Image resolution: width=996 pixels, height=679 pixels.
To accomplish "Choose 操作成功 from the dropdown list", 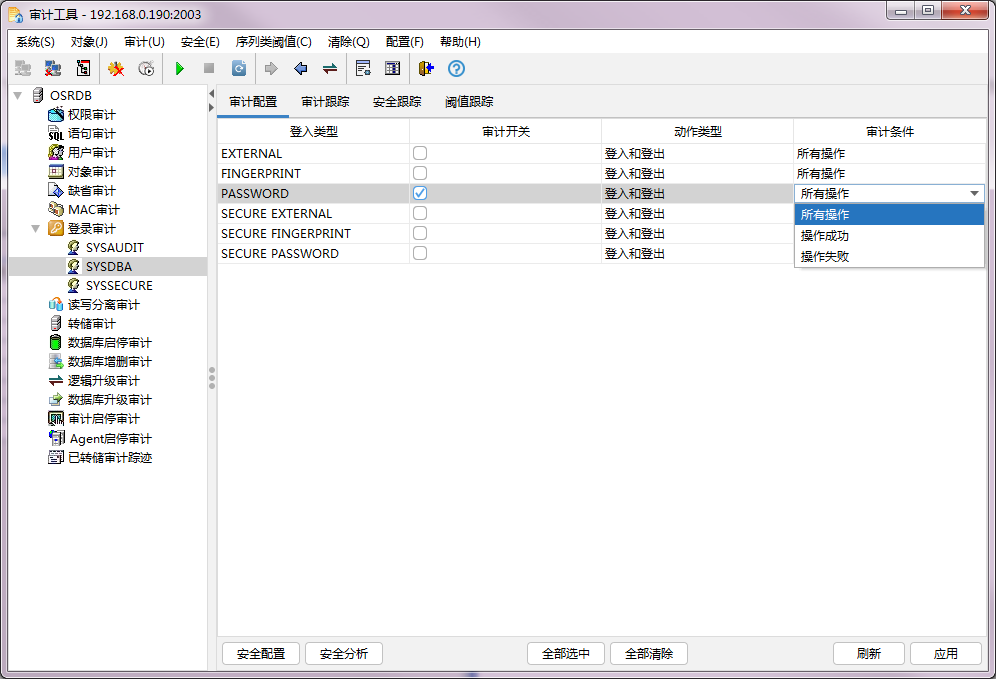I will 825,236.
